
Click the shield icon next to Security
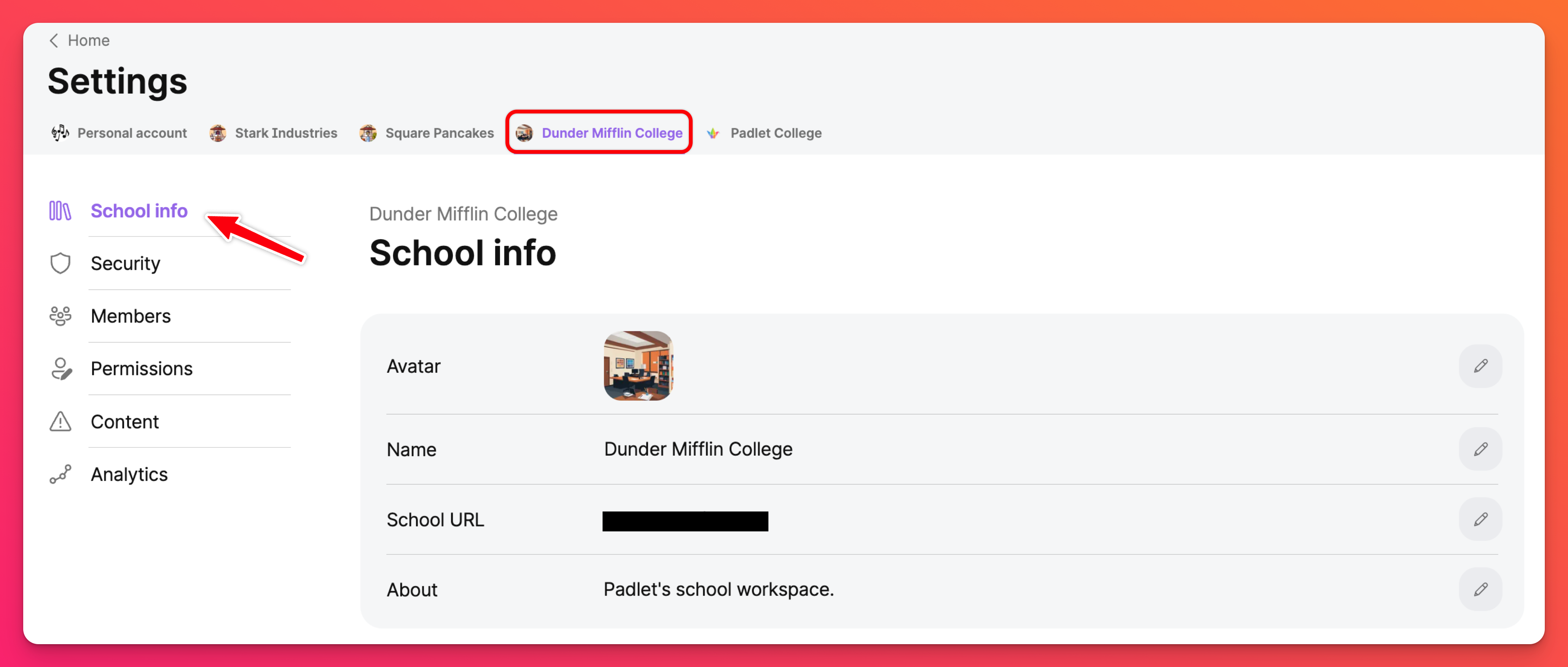[x=60, y=264]
